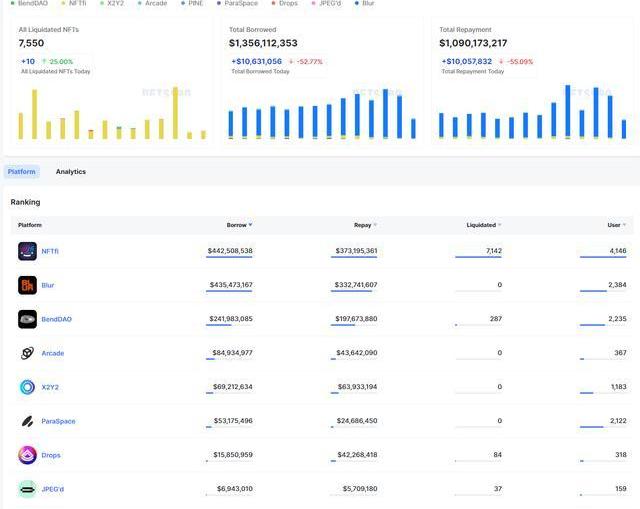Switch to the Analytics tab

click(x=70, y=172)
